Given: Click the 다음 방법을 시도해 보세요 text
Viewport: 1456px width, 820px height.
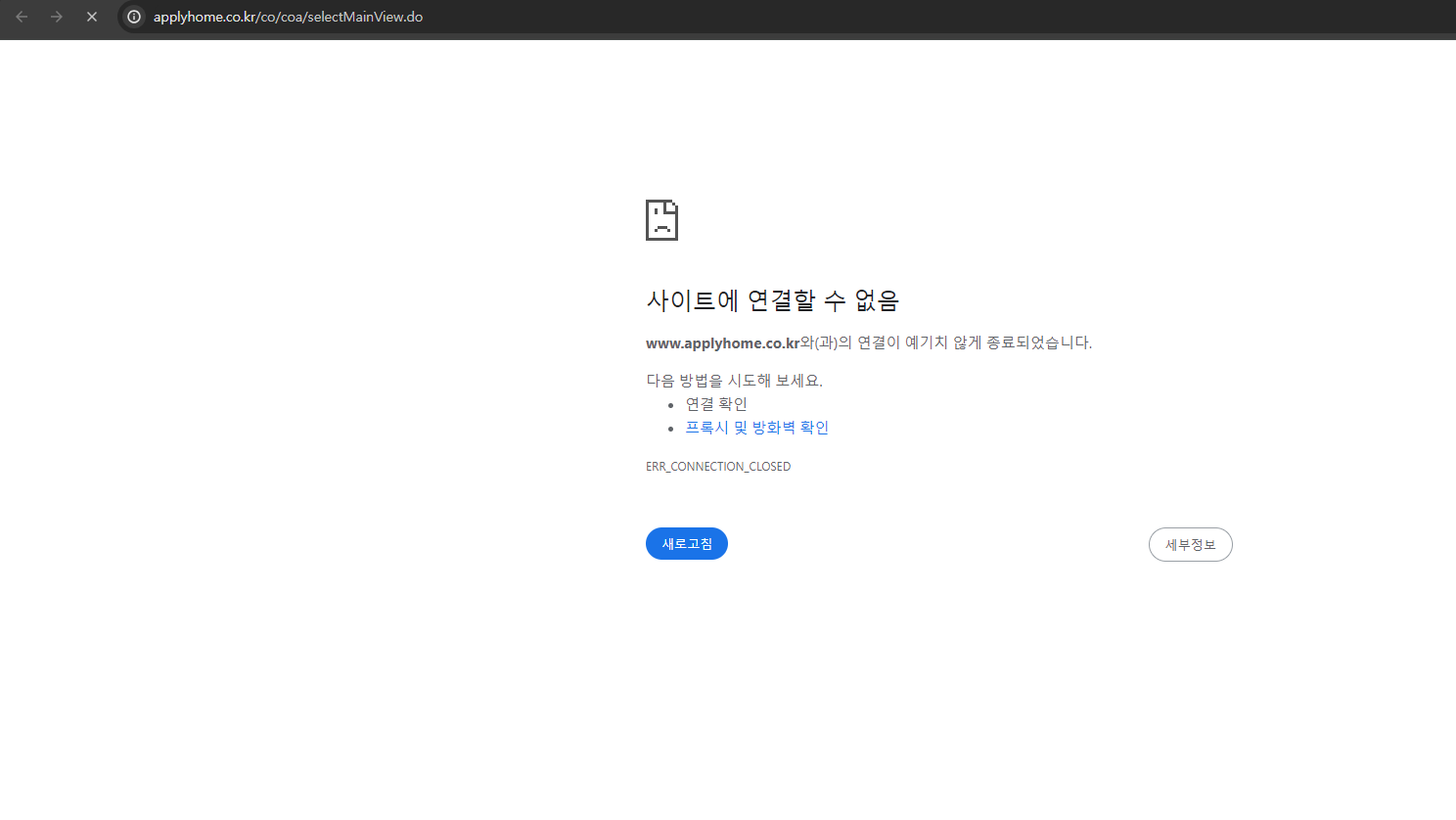Looking at the screenshot, I should (734, 381).
